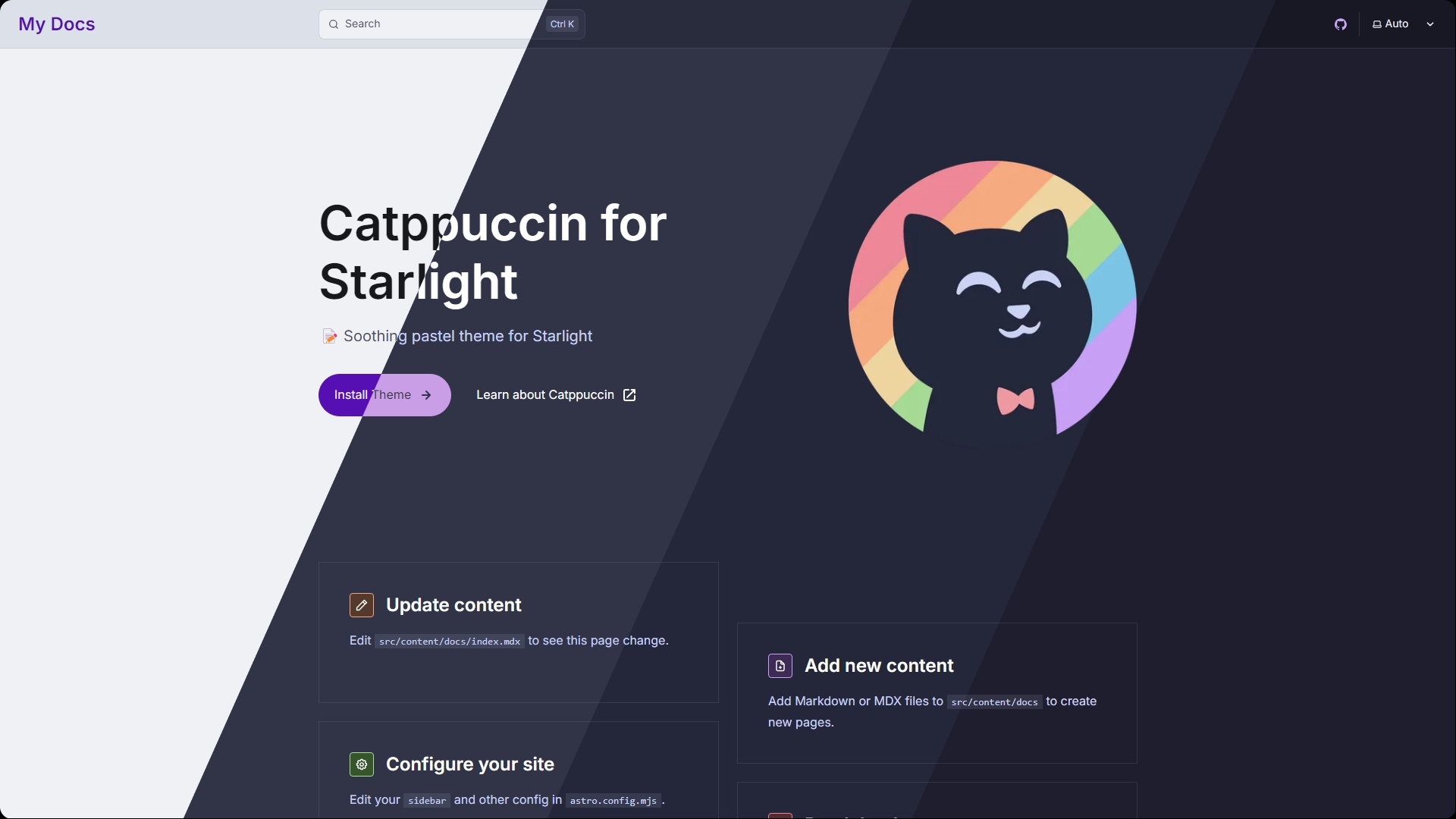The width and height of the screenshot is (1456, 819).
Task: Select the Update content card heading
Action: point(453,605)
